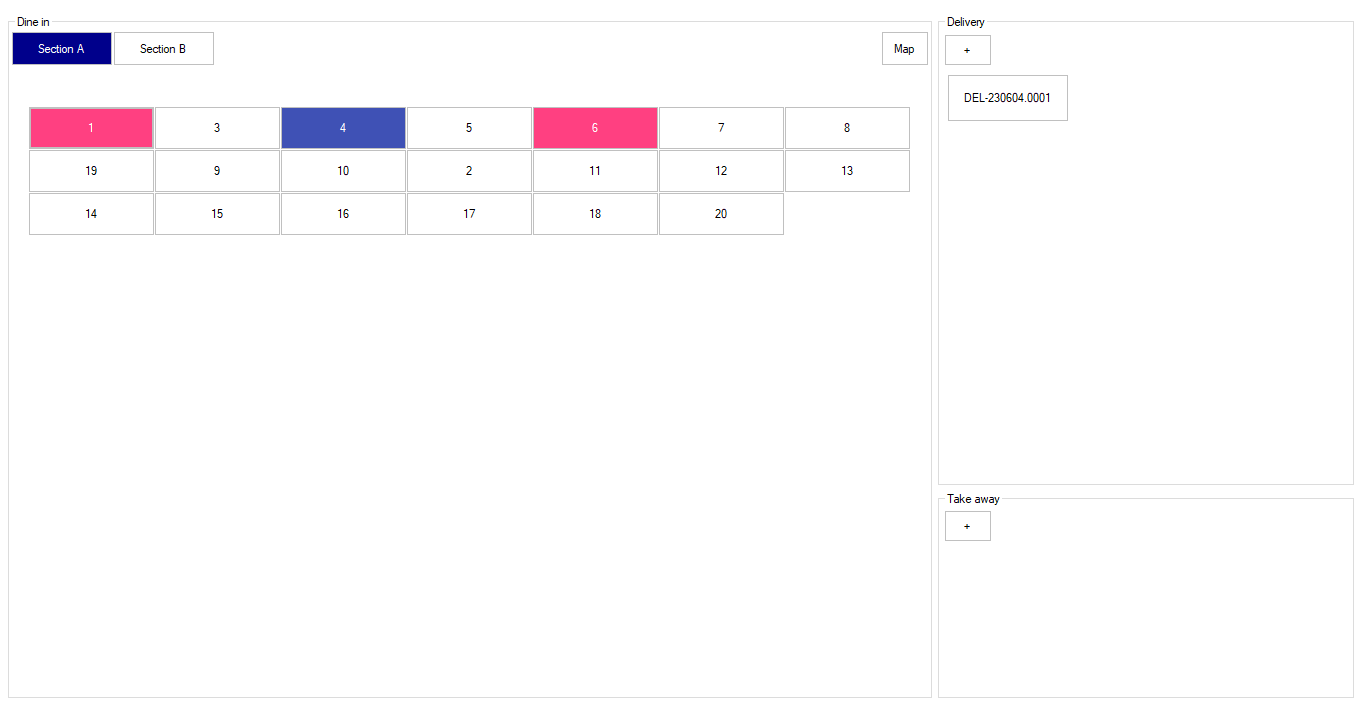
Task: Pick table 19
Action: pos(91,171)
